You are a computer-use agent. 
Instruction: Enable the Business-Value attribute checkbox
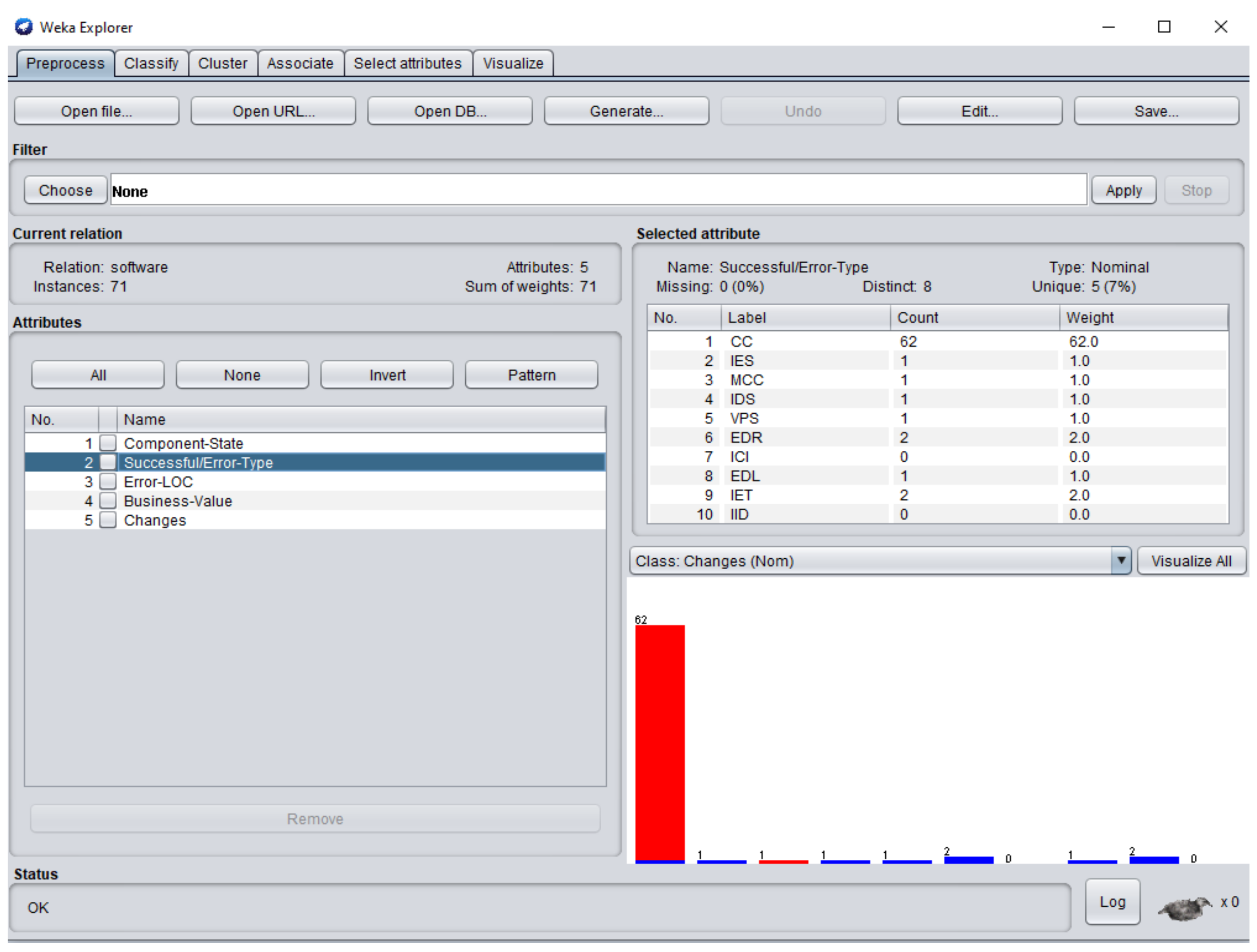(x=108, y=501)
